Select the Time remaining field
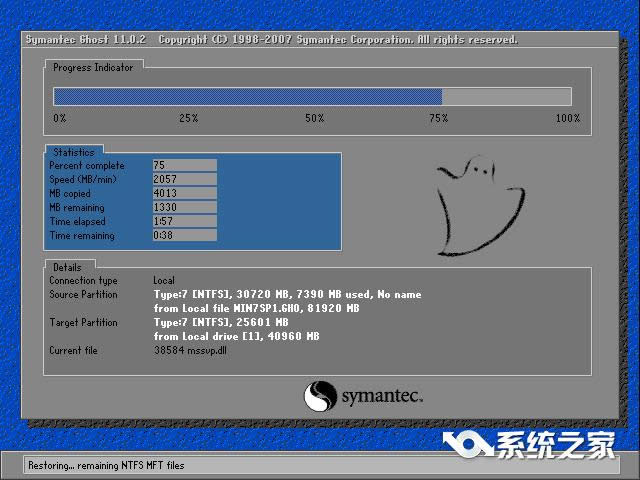Viewport: 640px width, 480px height. click(x=184, y=235)
